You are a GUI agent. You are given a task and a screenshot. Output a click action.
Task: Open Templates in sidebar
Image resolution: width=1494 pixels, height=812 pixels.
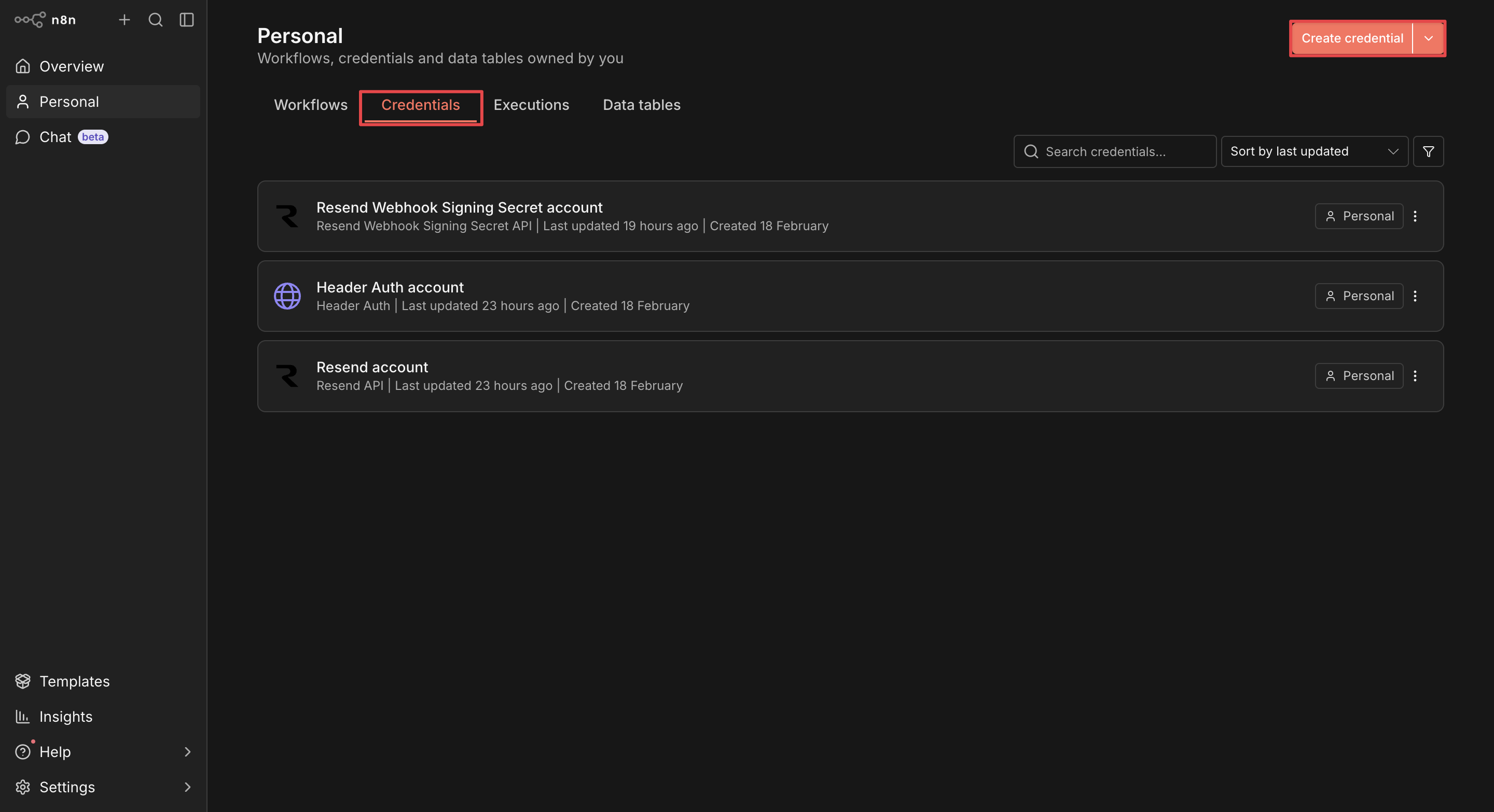(74, 682)
